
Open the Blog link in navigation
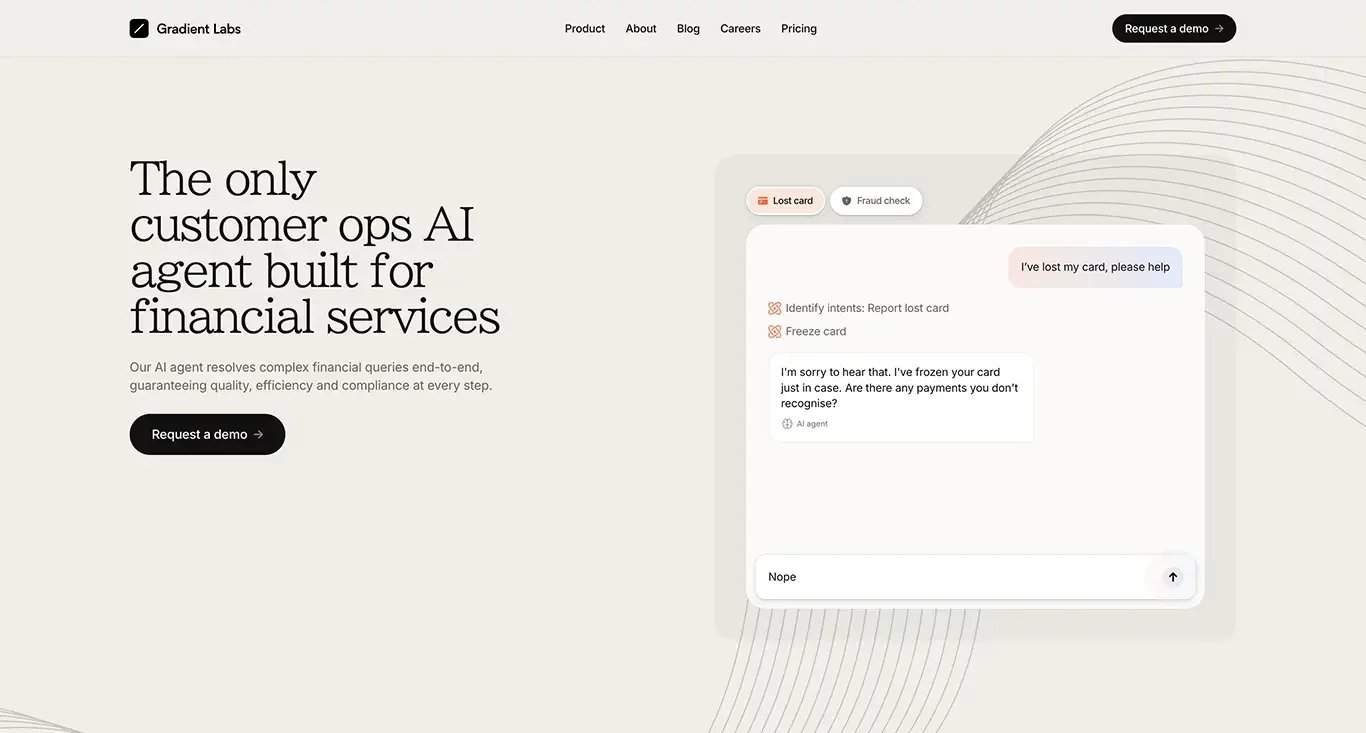(688, 29)
